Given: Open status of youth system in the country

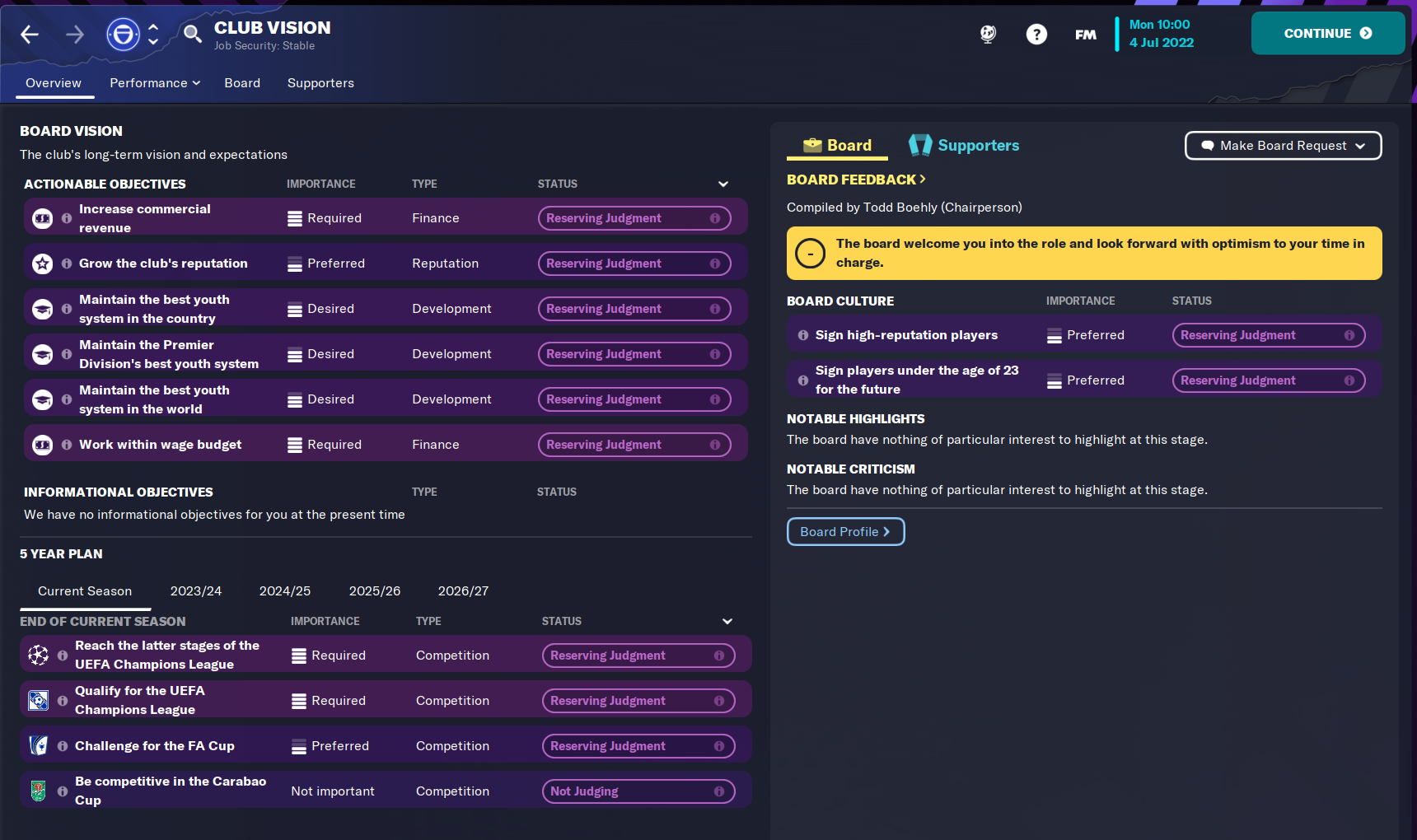Looking at the screenshot, I should [634, 309].
